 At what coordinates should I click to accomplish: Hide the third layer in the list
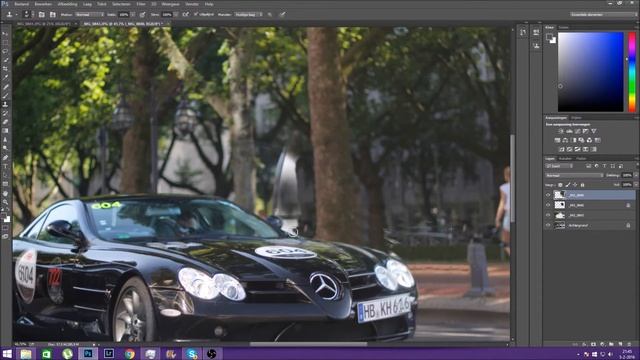548,215
